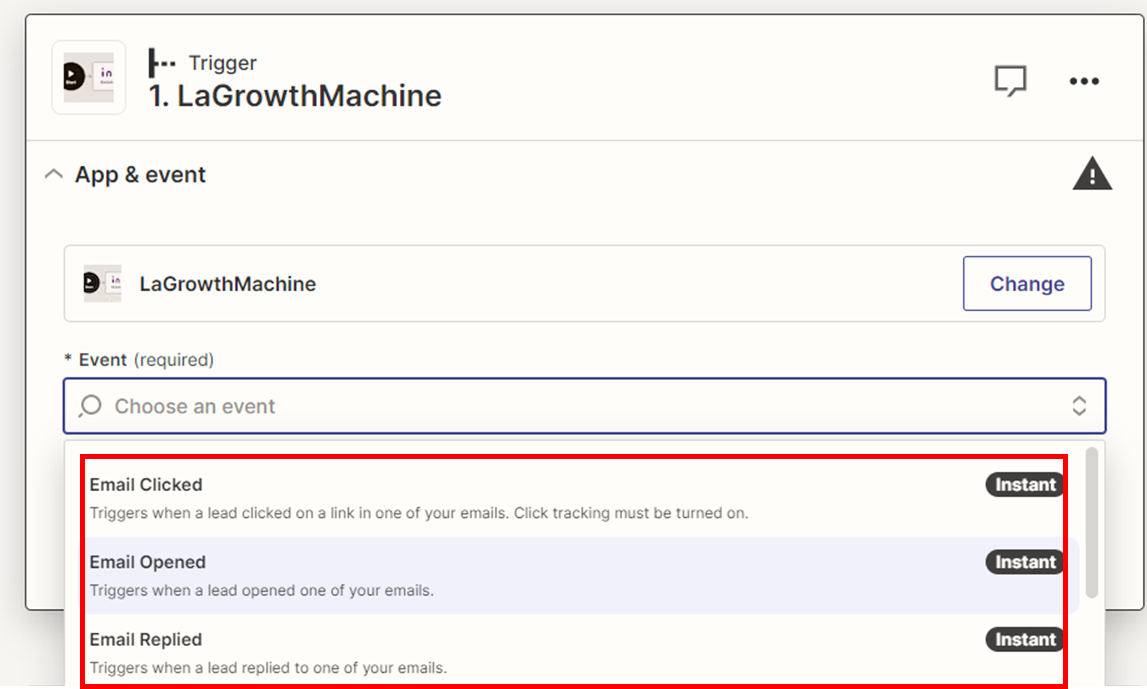Toggle the event dropdown up-down arrows
The image size is (1147, 689).
point(1079,406)
